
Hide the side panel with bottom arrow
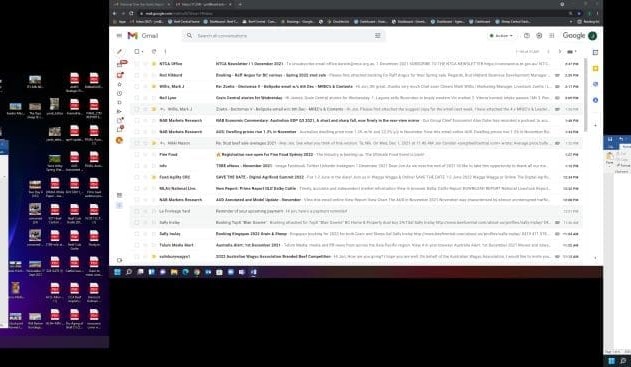595,258
